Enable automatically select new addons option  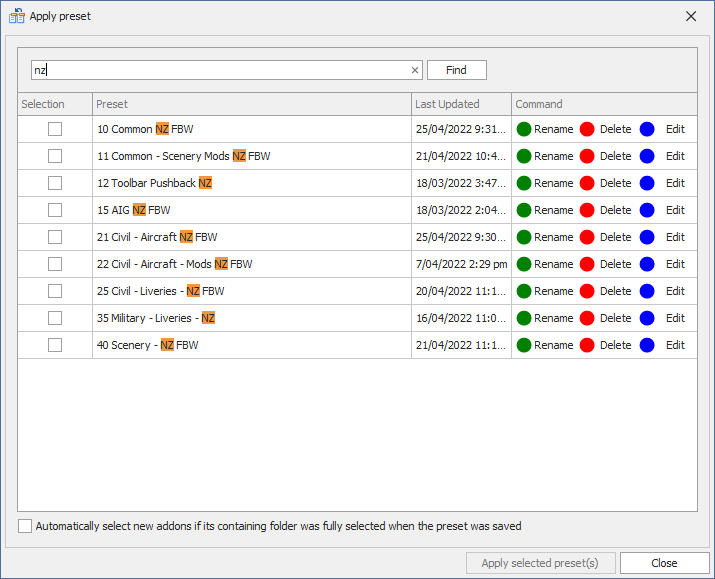pyautogui.click(x=25, y=526)
